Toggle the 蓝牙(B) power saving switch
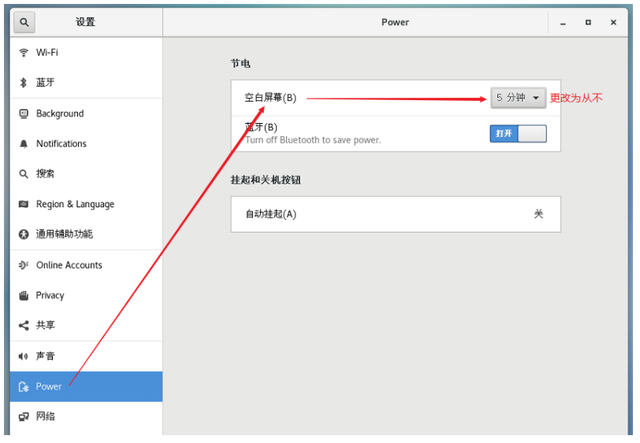The width and height of the screenshot is (640, 443). tap(518, 134)
